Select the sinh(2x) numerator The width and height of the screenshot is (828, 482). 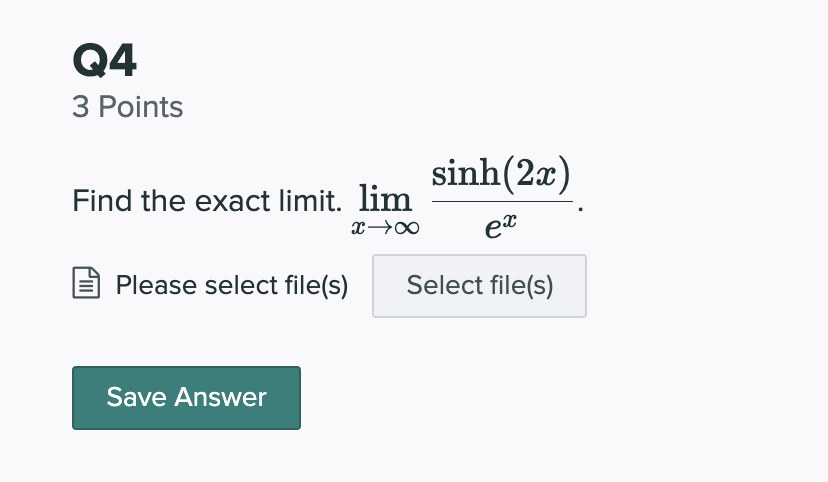click(x=501, y=174)
